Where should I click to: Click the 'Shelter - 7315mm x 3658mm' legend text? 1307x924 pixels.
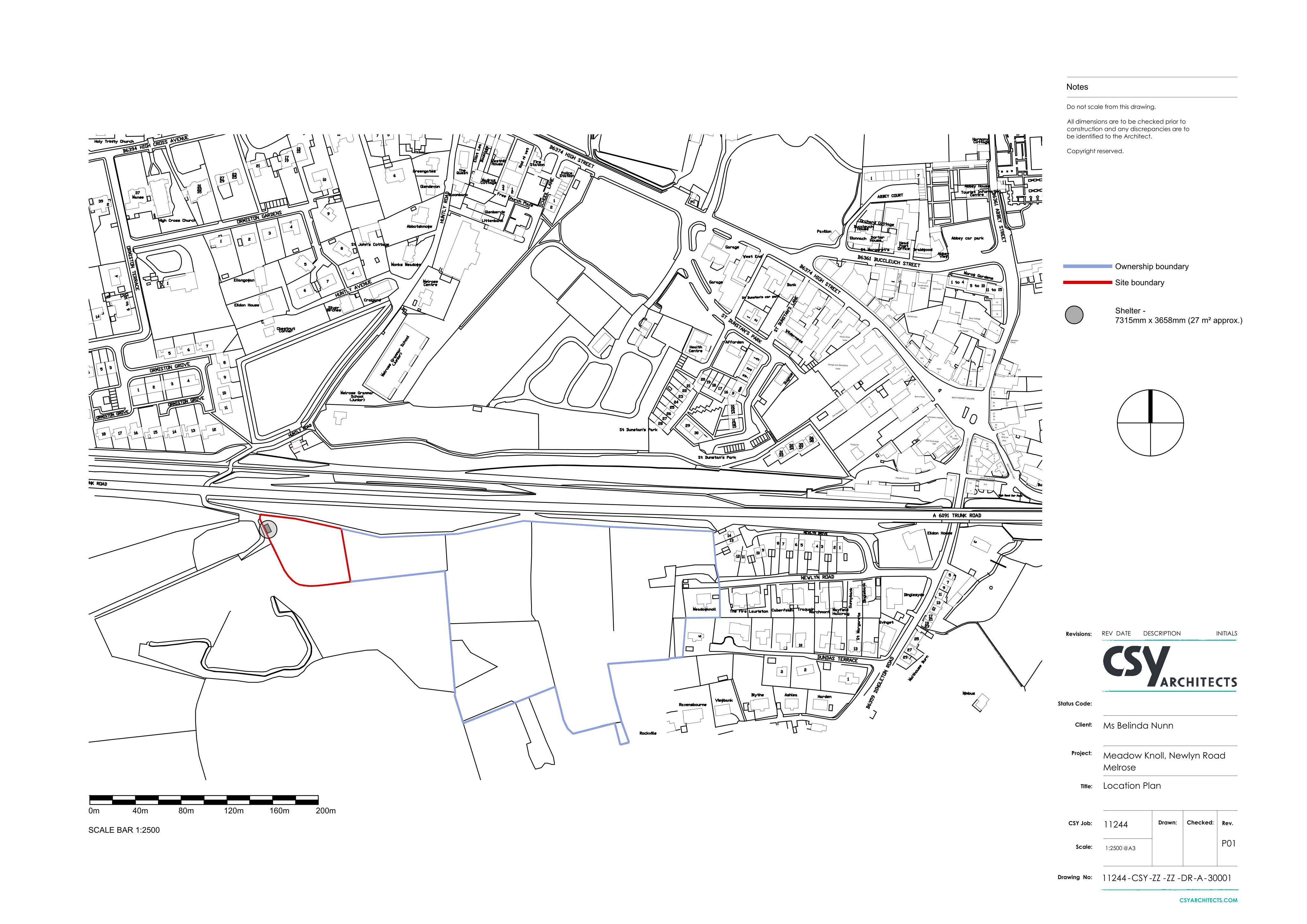[x=1178, y=316]
